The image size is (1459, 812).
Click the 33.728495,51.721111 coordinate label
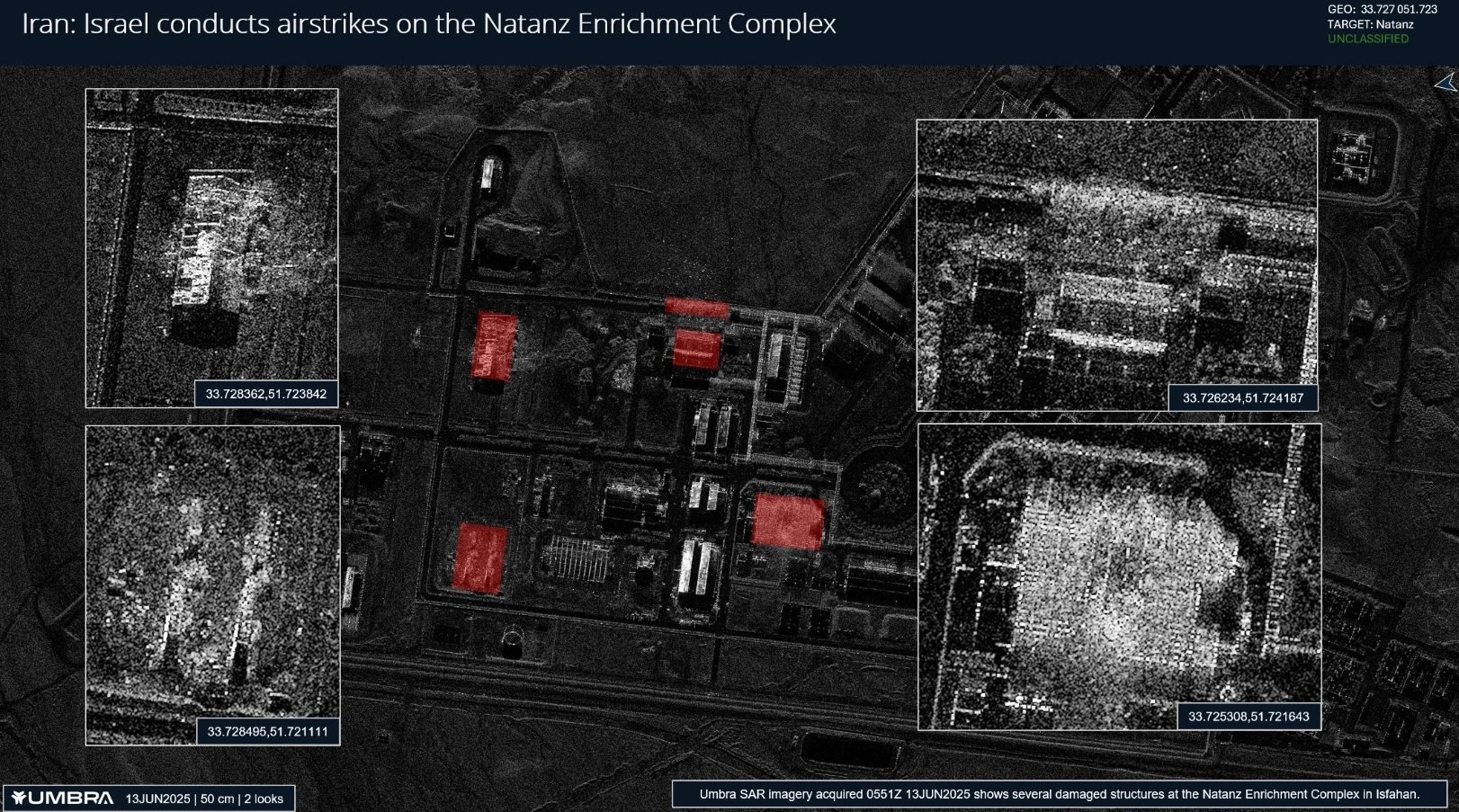tap(268, 732)
